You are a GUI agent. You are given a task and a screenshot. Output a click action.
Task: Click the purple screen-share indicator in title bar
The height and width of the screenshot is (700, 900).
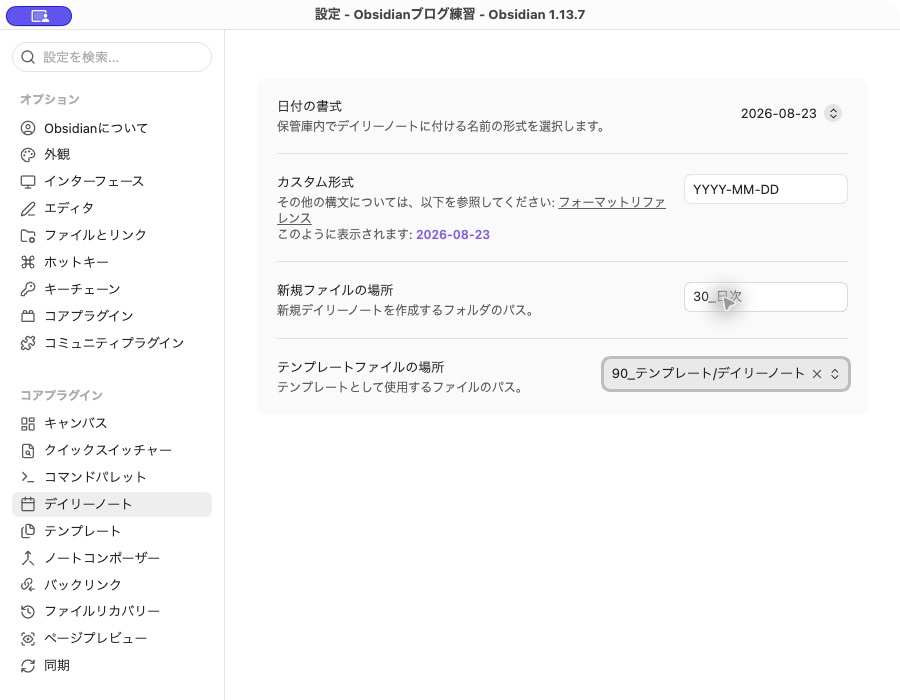39,16
